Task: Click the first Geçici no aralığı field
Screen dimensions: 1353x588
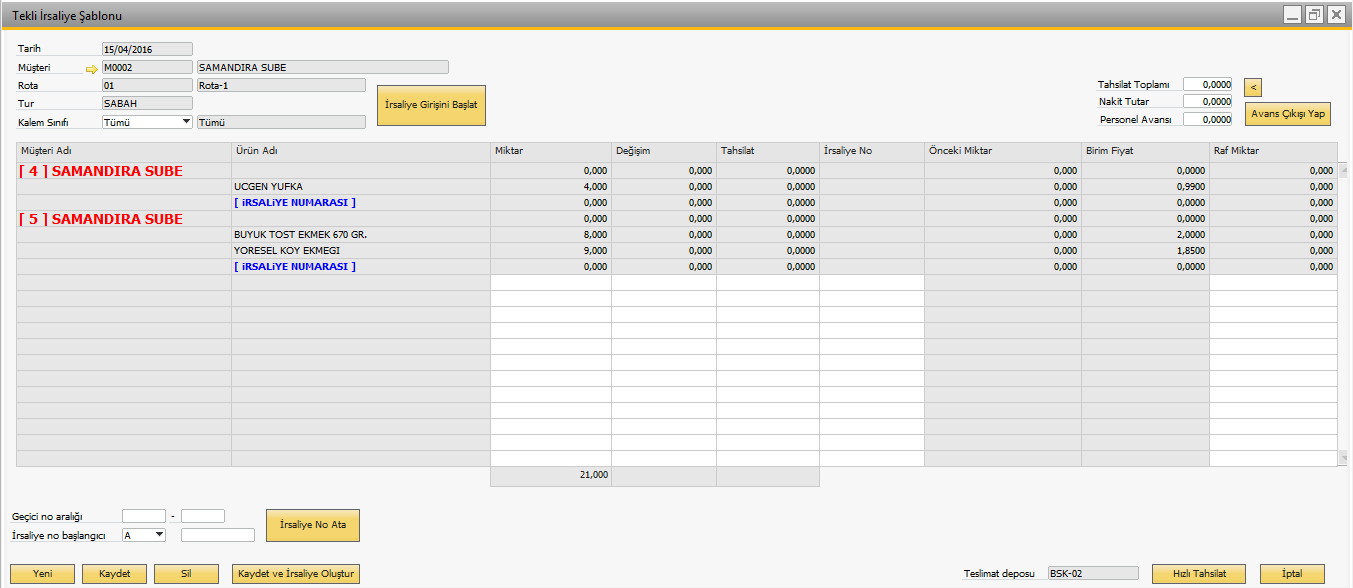Action: point(143,516)
